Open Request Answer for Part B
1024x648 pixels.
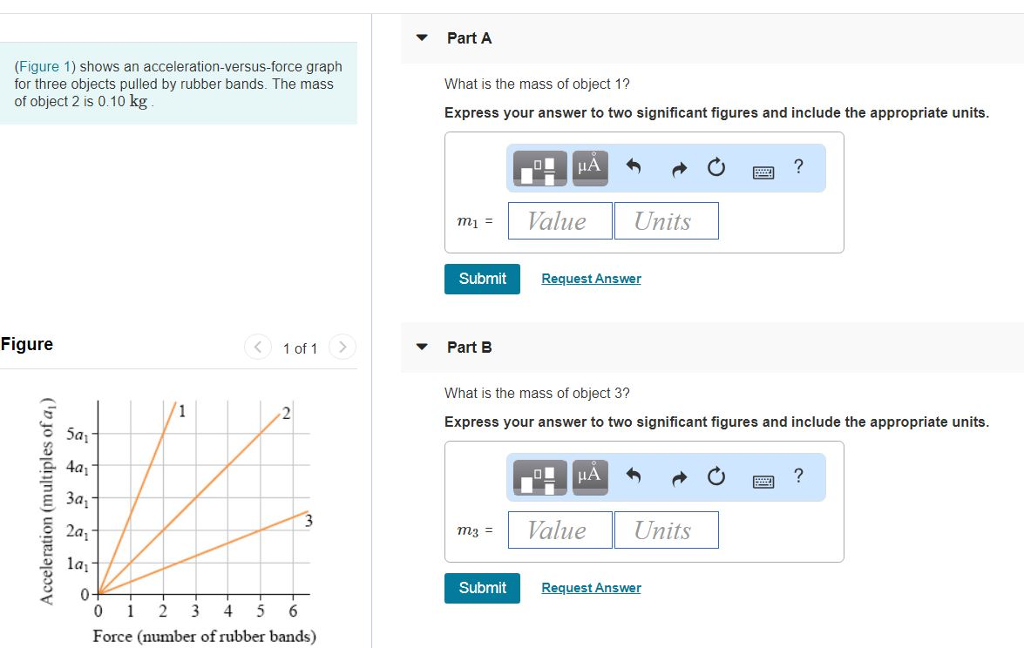(x=591, y=587)
